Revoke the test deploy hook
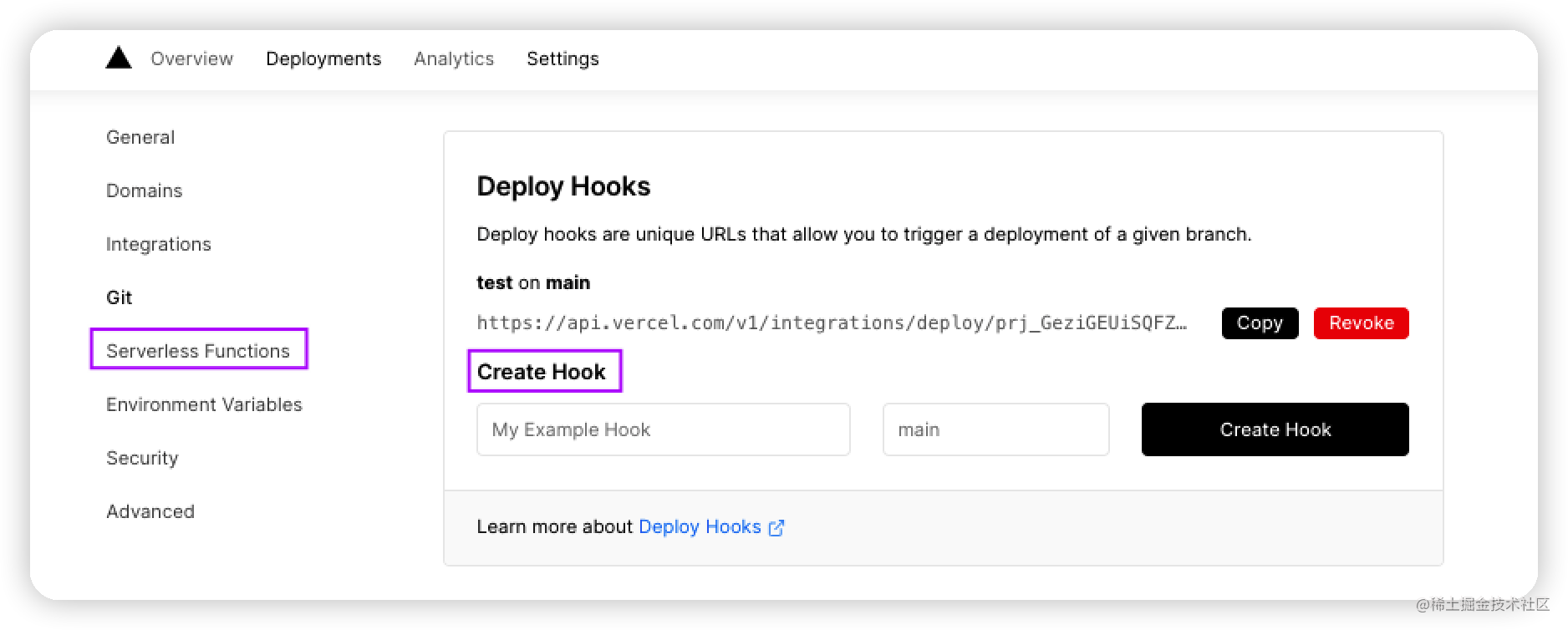Viewport: 1568px width, 630px height. tap(1361, 323)
